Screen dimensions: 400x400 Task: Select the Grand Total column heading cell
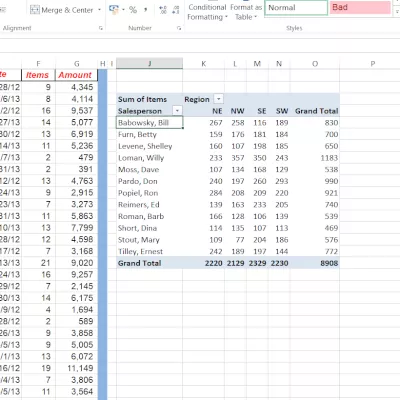(315, 111)
